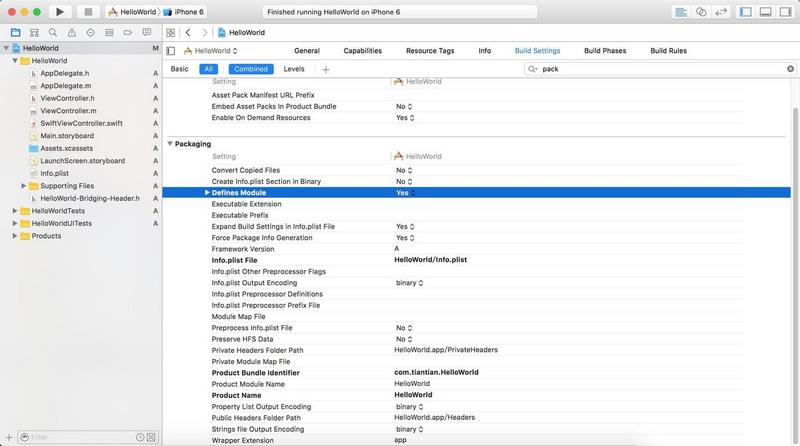Switch to the Version editor
Screen dimensions: 800x446
(x=721, y=12)
